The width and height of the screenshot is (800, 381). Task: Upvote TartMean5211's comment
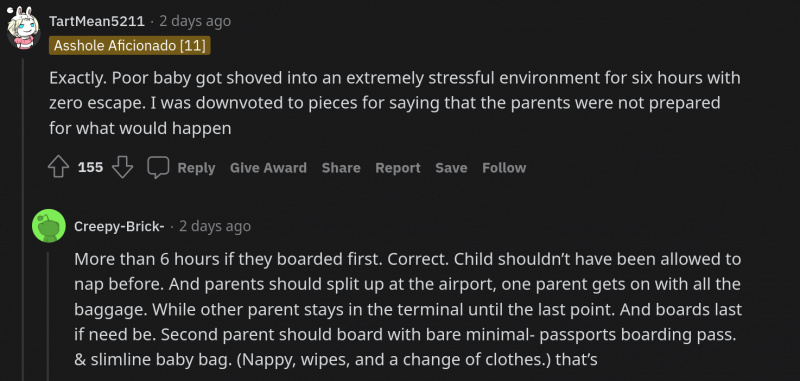(x=58, y=167)
